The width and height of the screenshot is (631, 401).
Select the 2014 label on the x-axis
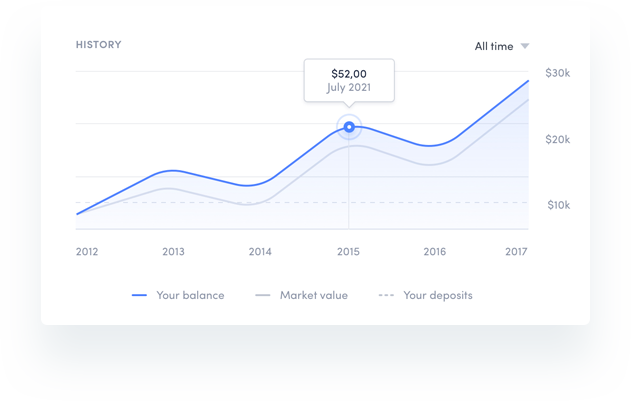pyautogui.click(x=260, y=252)
